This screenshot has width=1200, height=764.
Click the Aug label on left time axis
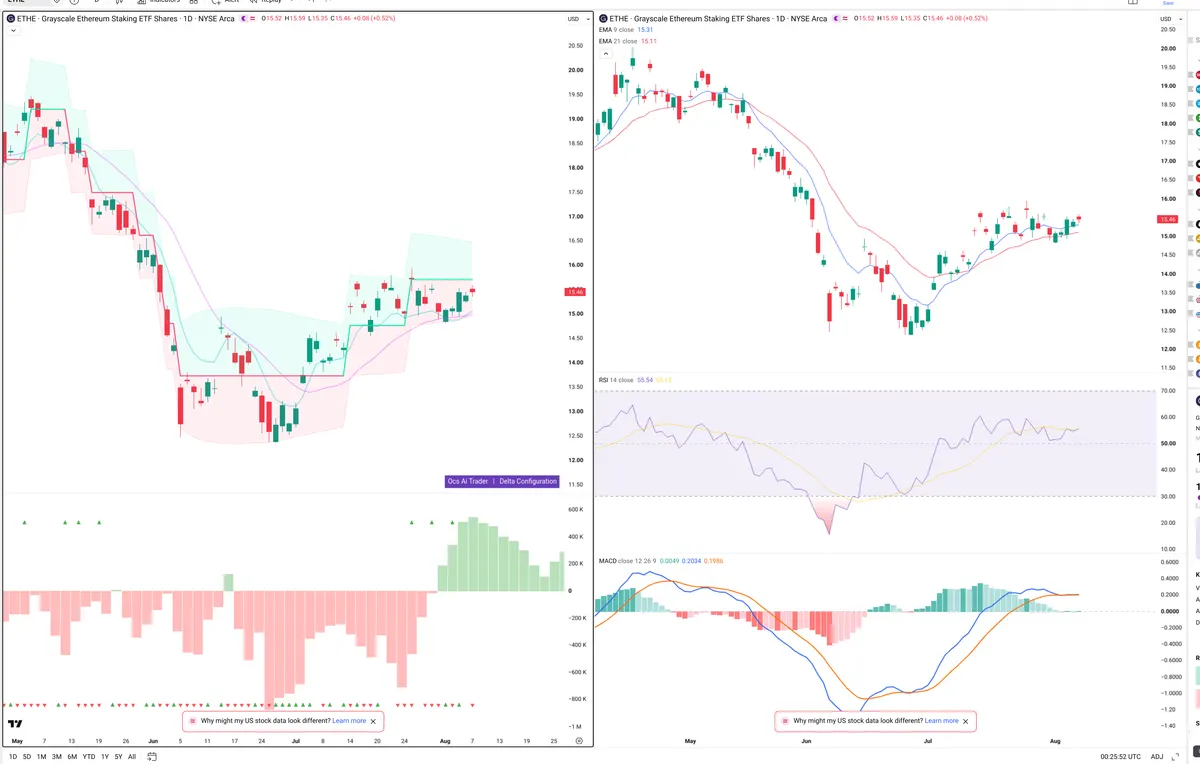pos(444,741)
